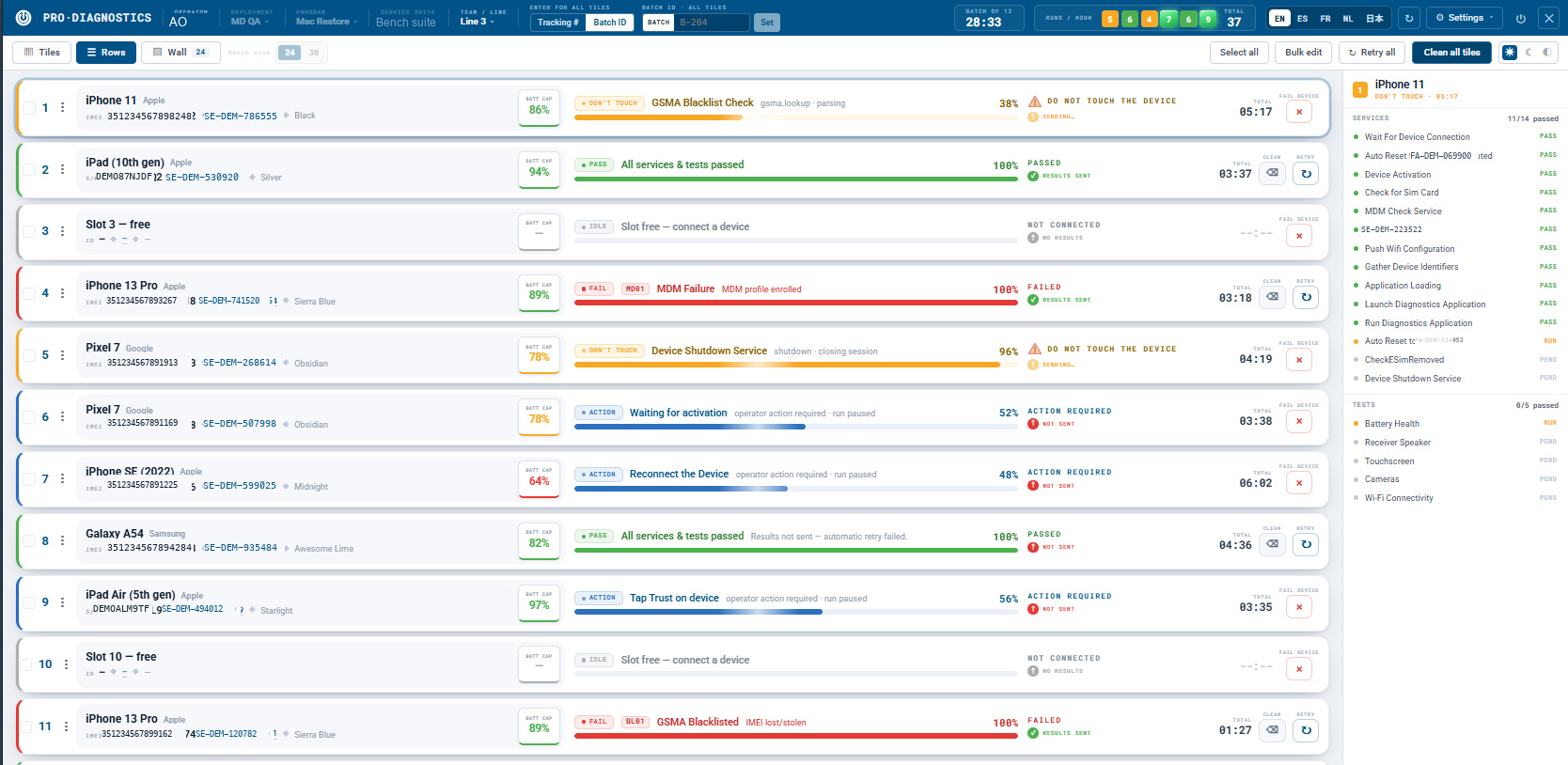Retry the iPhone 13 Pro row 11

pos(1306,730)
